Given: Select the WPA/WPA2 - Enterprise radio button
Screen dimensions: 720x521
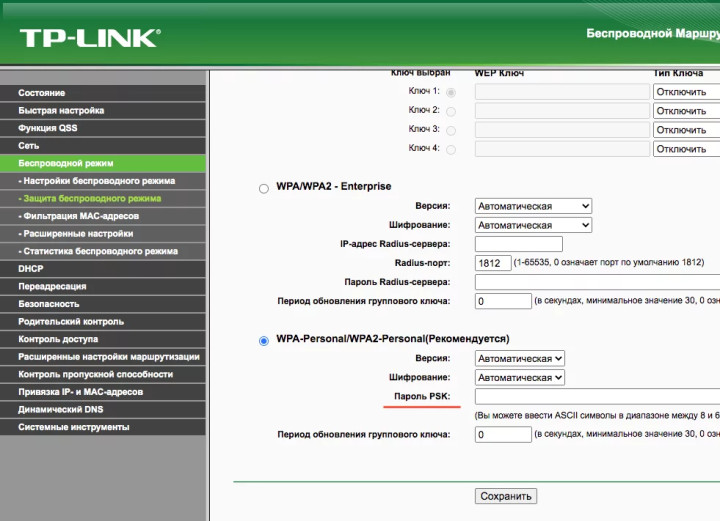Looking at the screenshot, I should [264, 187].
